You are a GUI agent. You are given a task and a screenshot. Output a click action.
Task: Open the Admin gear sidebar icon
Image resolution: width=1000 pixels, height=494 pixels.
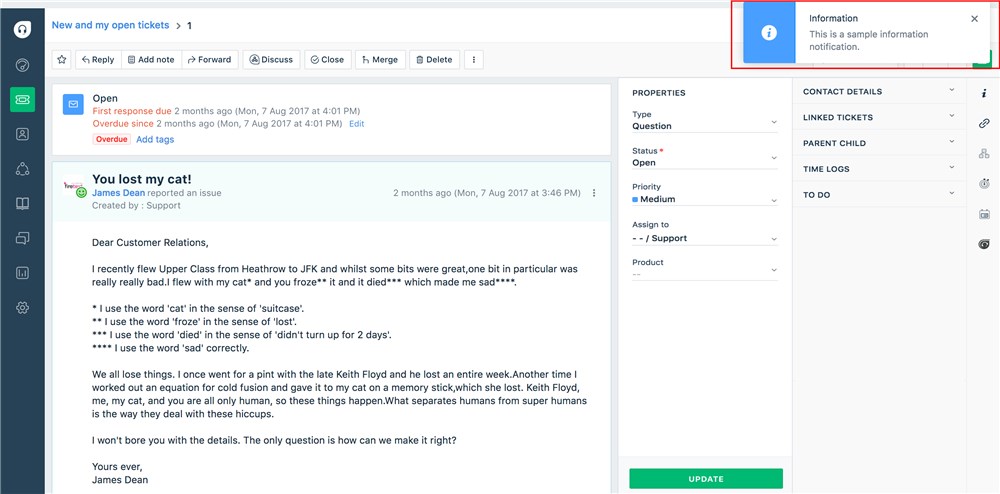[x=22, y=308]
